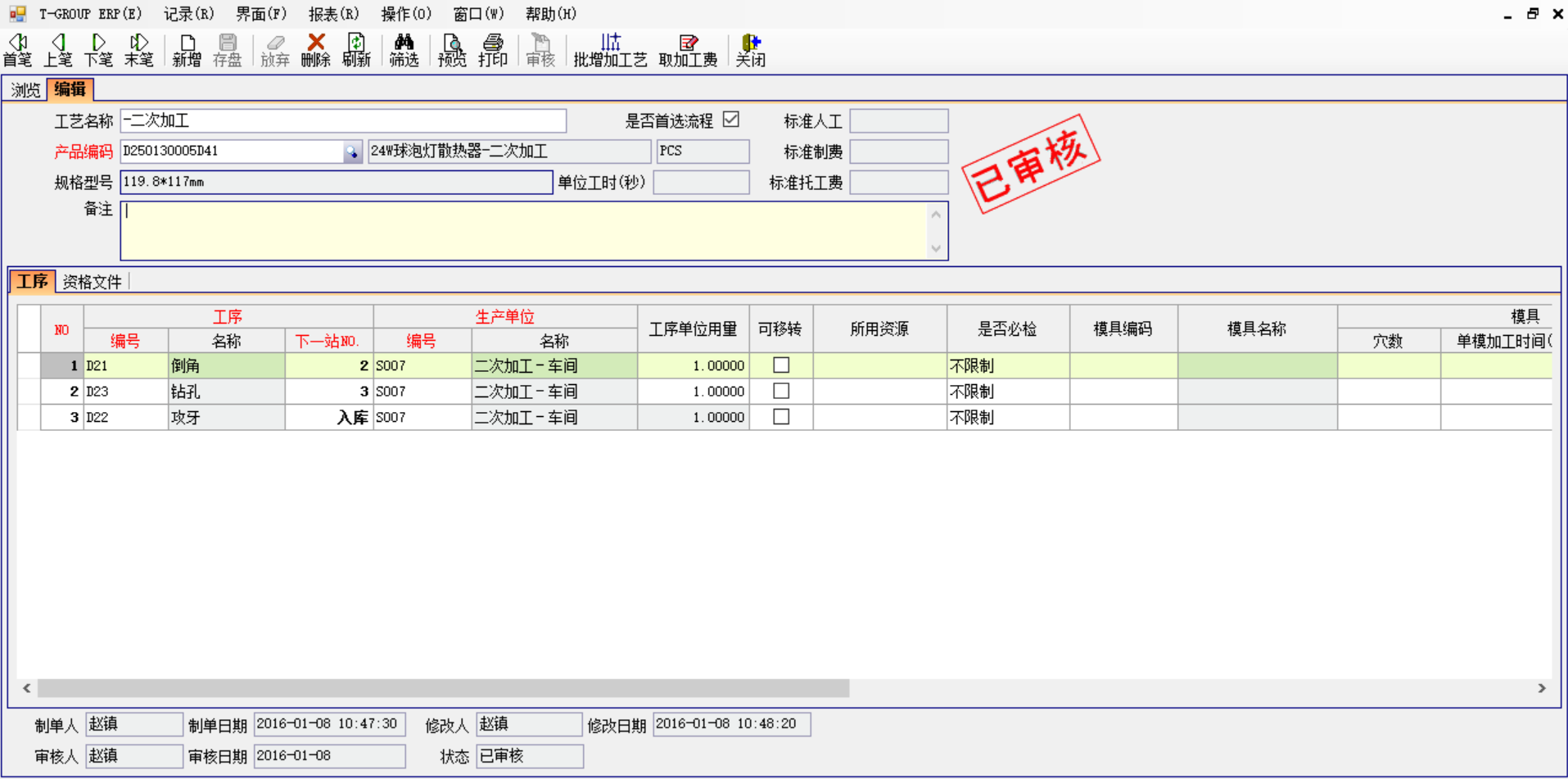Switch to the 浏览 tab
The height and width of the screenshot is (779, 1568).
click(x=25, y=90)
